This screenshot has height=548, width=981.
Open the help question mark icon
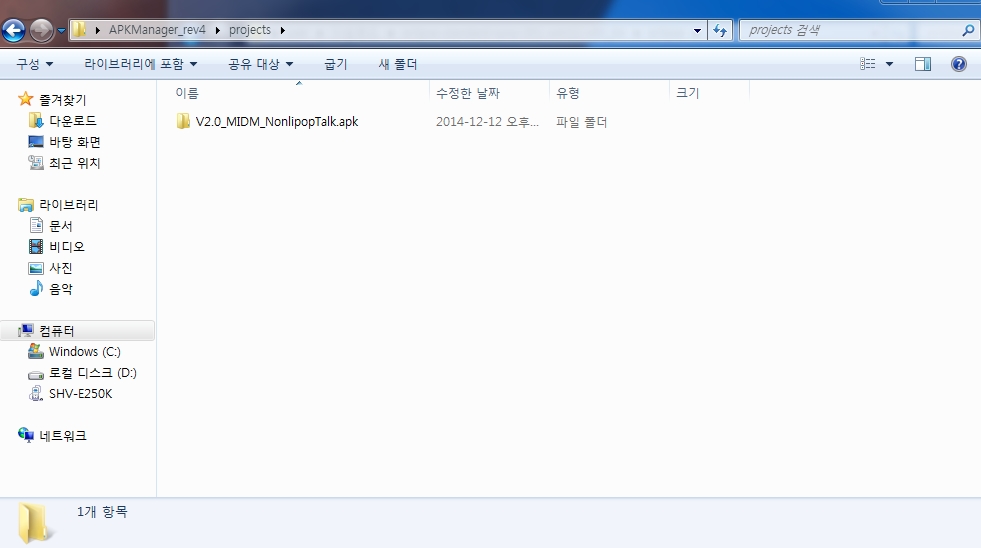[x=958, y=64]
